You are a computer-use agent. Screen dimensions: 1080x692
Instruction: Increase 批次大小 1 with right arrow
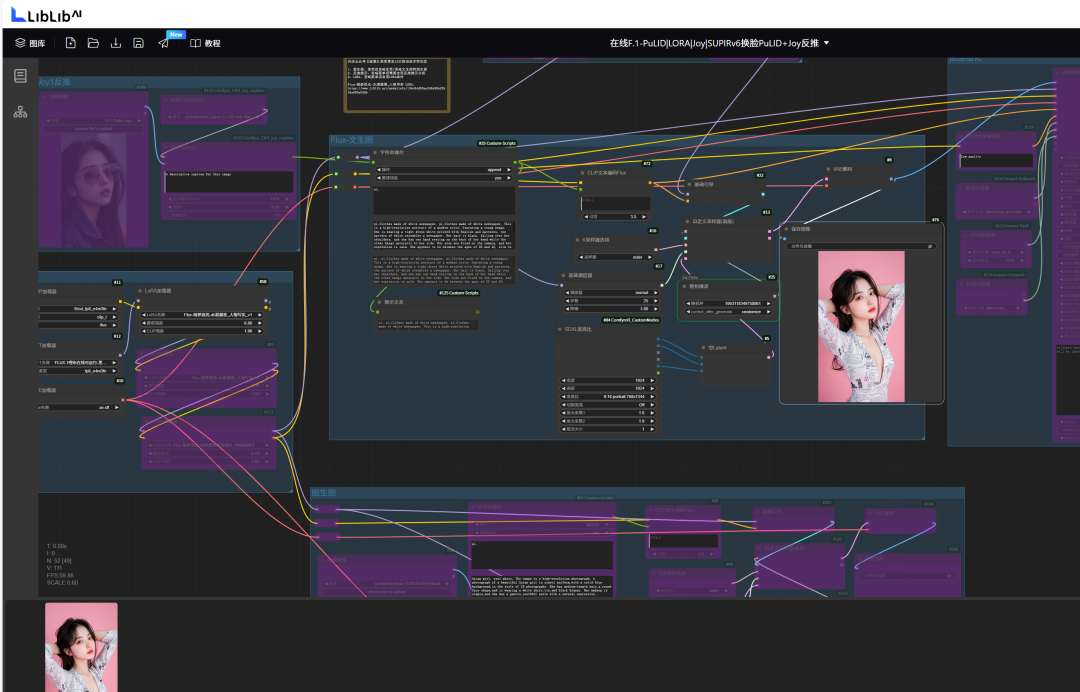[652, 429]
